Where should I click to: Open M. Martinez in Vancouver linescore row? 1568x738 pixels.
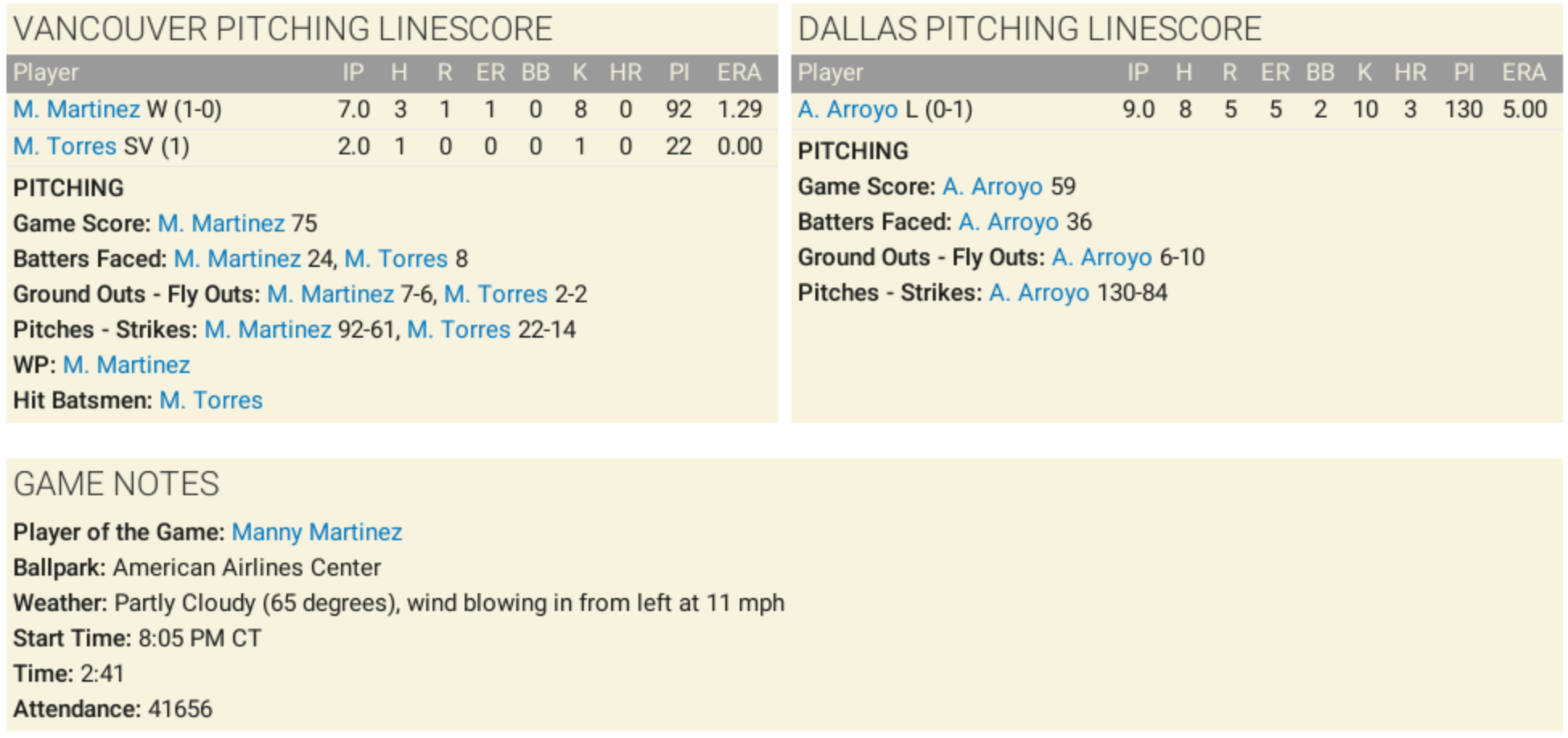pos(76,109)
